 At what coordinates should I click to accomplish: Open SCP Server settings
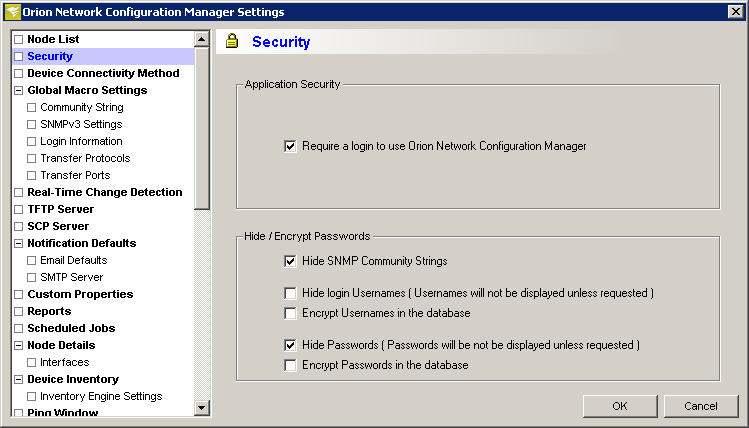pyautogui.click(x=58, y=226)
